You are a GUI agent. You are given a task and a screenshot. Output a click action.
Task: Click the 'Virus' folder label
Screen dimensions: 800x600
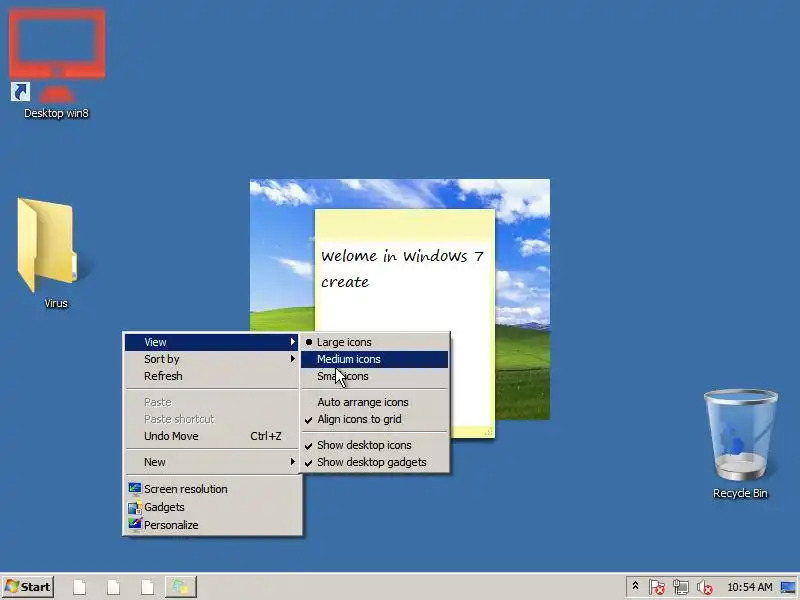click(56, 304)
